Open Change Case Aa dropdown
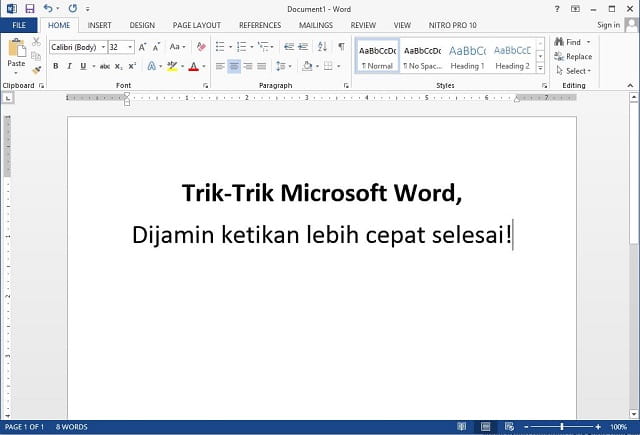Screen dimensions: 640x435 tap(177, 47)
